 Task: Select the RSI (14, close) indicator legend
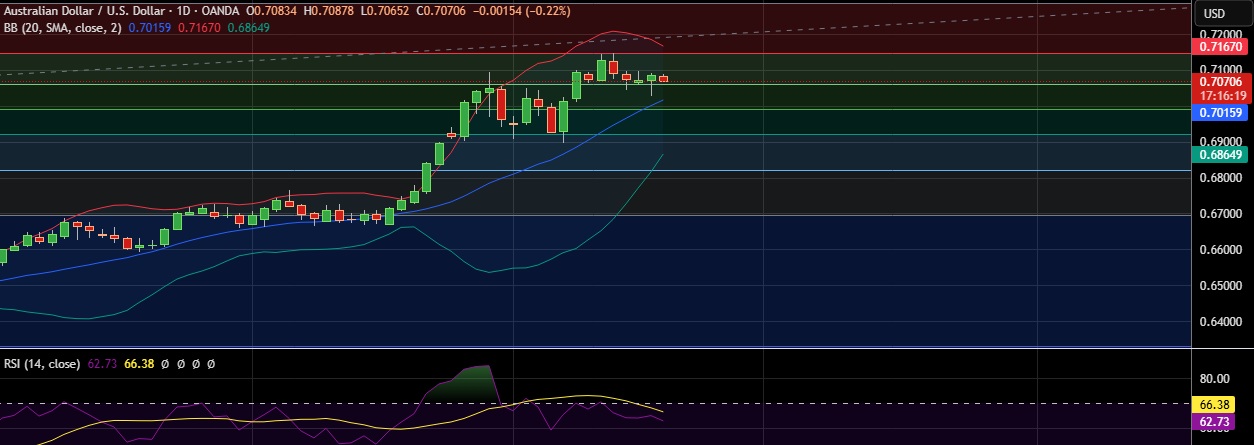click(43, 364)
